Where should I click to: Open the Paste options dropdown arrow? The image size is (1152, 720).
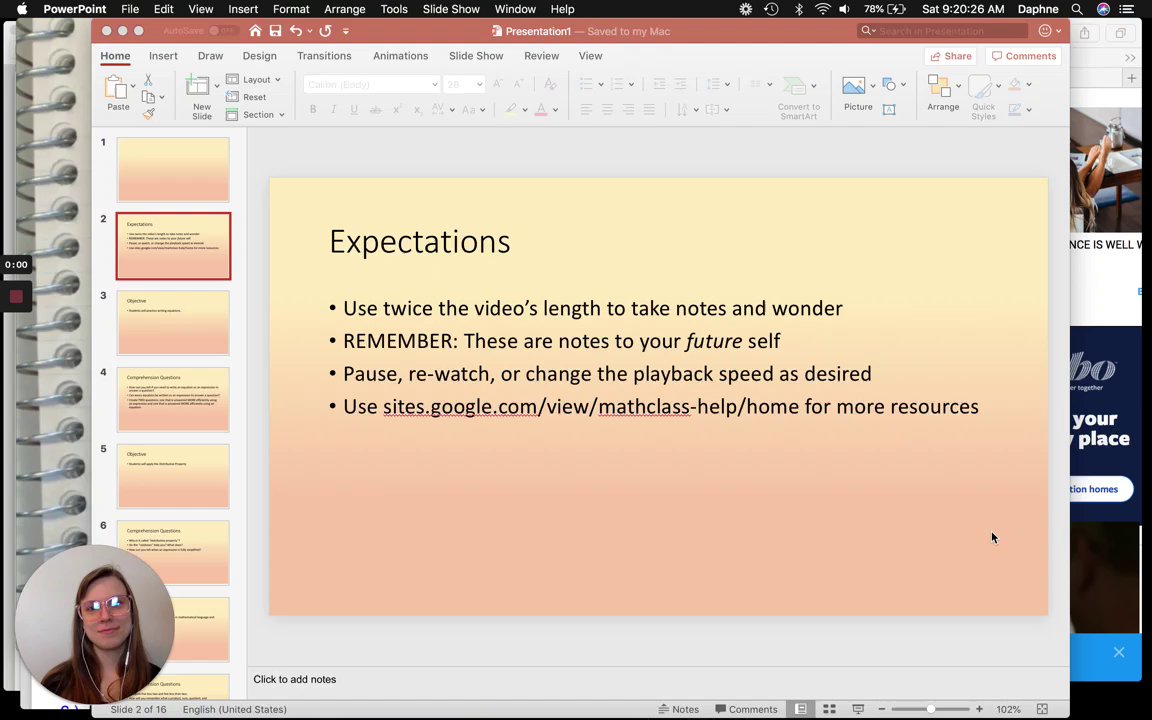133,86
